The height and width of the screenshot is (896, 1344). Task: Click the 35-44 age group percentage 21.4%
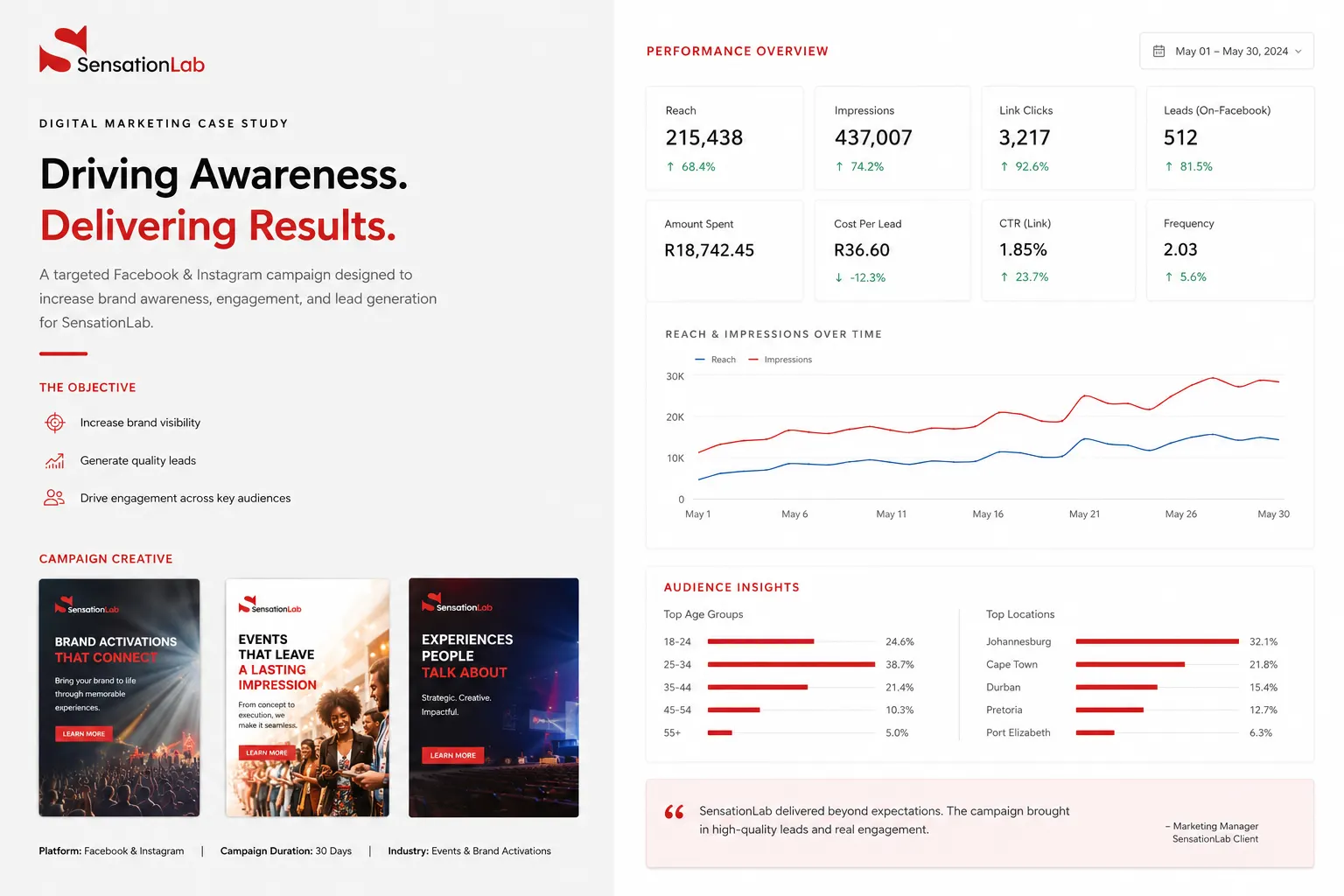(899, 688)
